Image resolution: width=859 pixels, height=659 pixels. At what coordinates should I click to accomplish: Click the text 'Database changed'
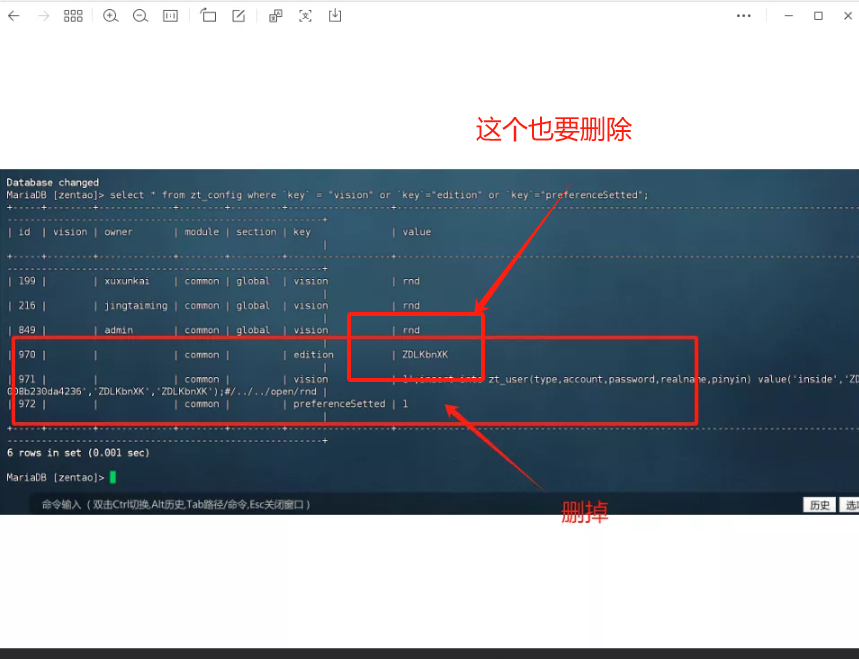(x=53, y=182)
